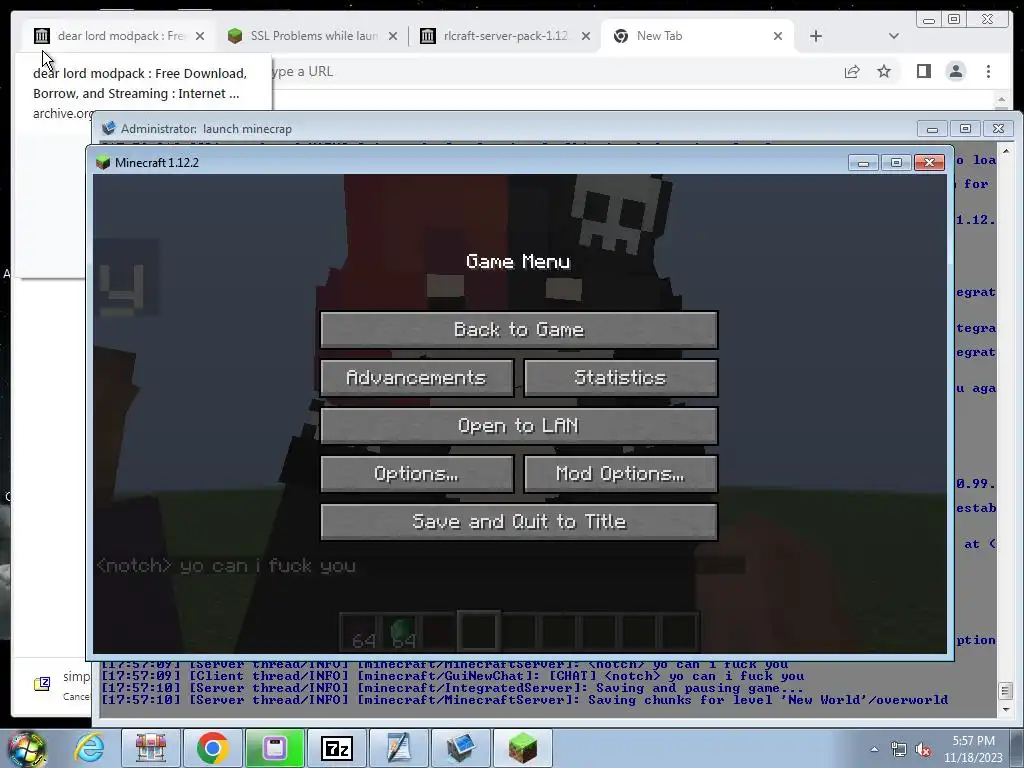This screenshot has width=1024, height=768.
Task: Minimize the launch minecrap console window
Action: (x=932, y=128)
